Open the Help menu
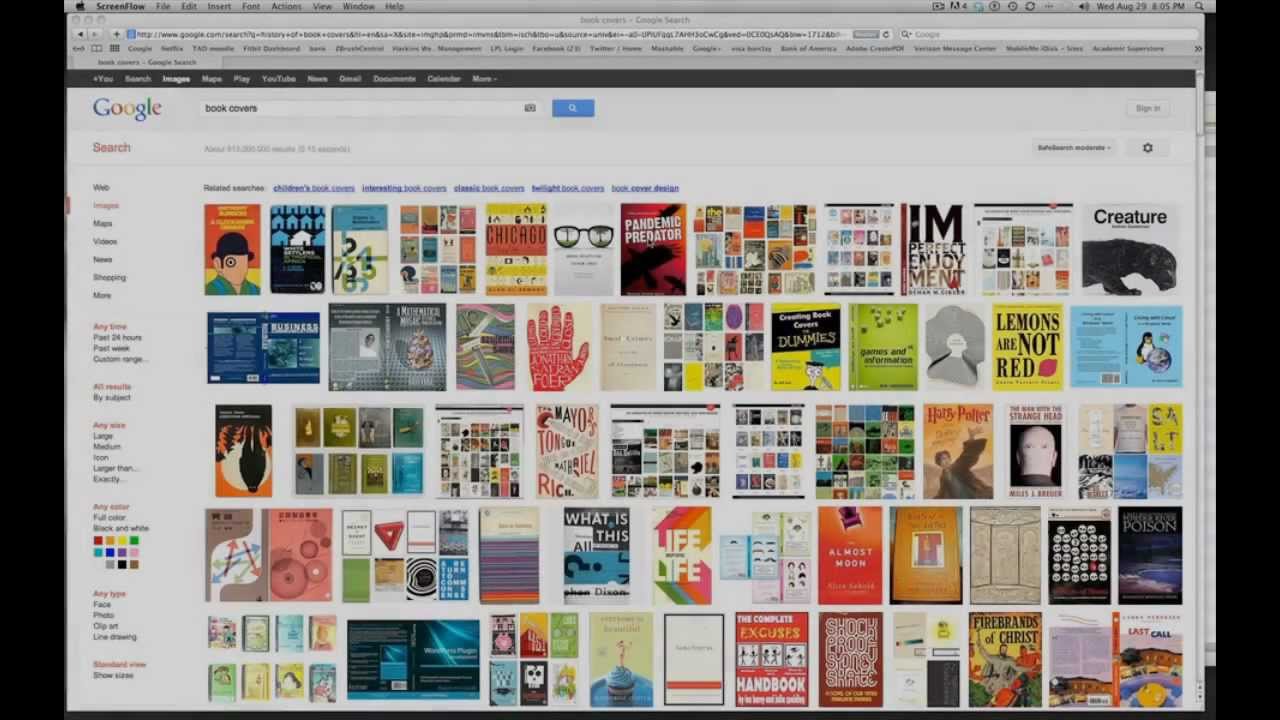This screenshot has height=720, width=1280. point(395,6)
